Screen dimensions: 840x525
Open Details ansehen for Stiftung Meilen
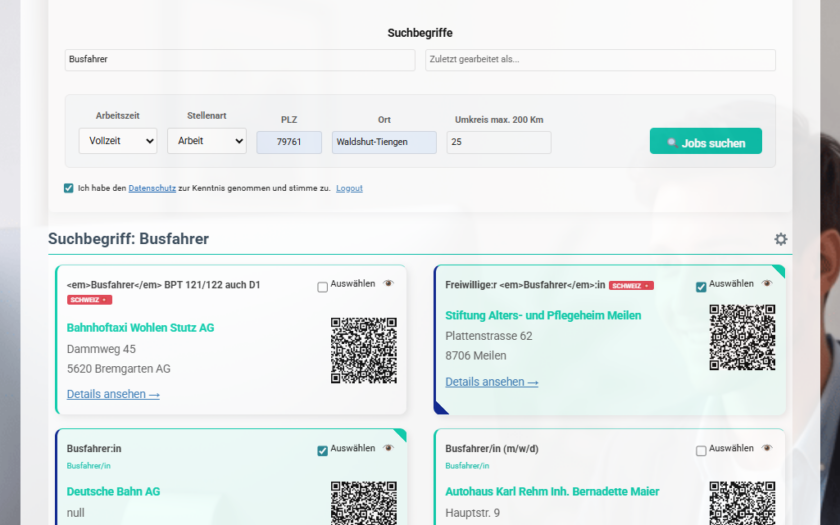[492, 382]
